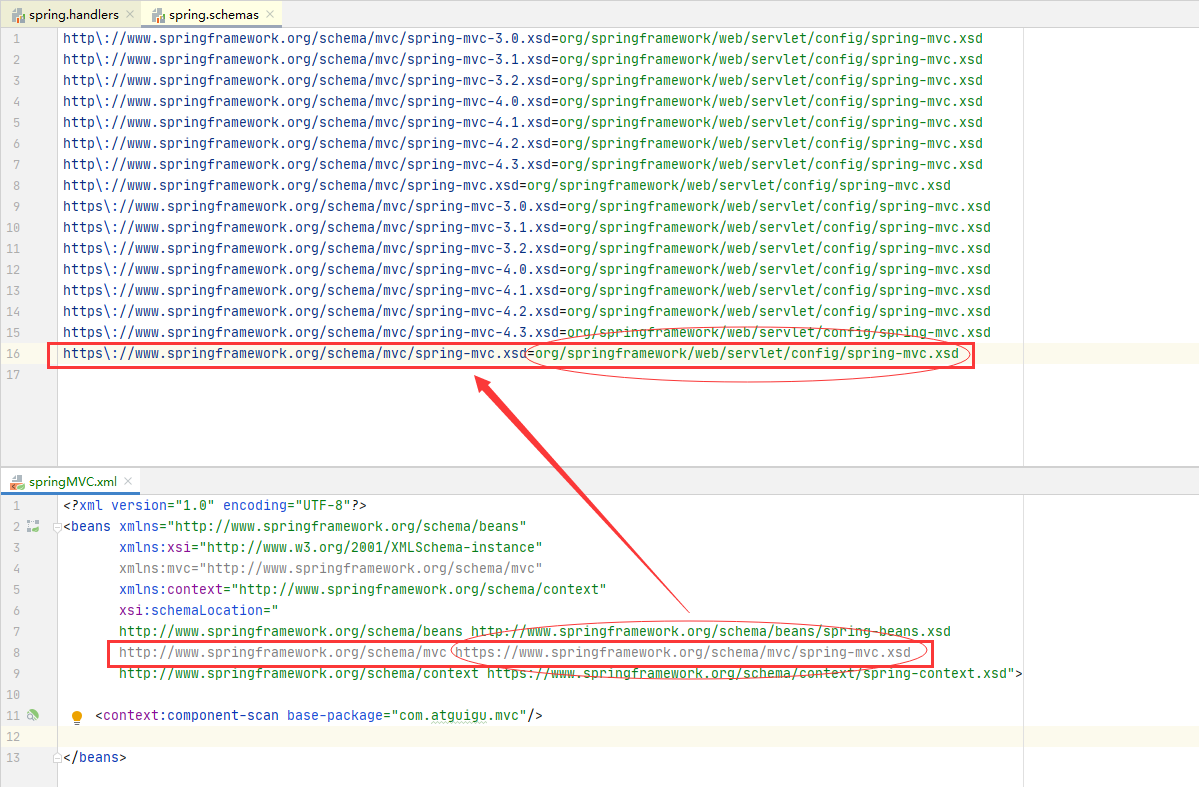Click the spring.handlers file icon
This screenshot has width=1199, height=787.
click(18, 15)
